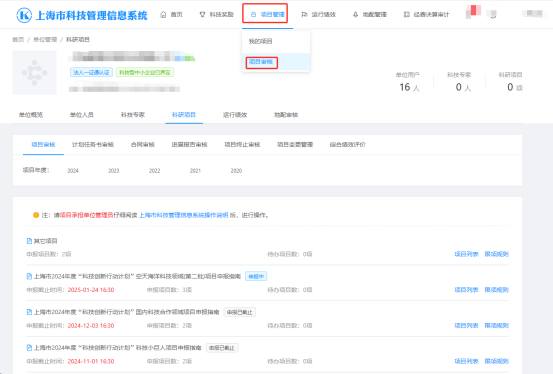Filter by project year 2020
Screen dimensions: 553x374
(x=236, y=171)
